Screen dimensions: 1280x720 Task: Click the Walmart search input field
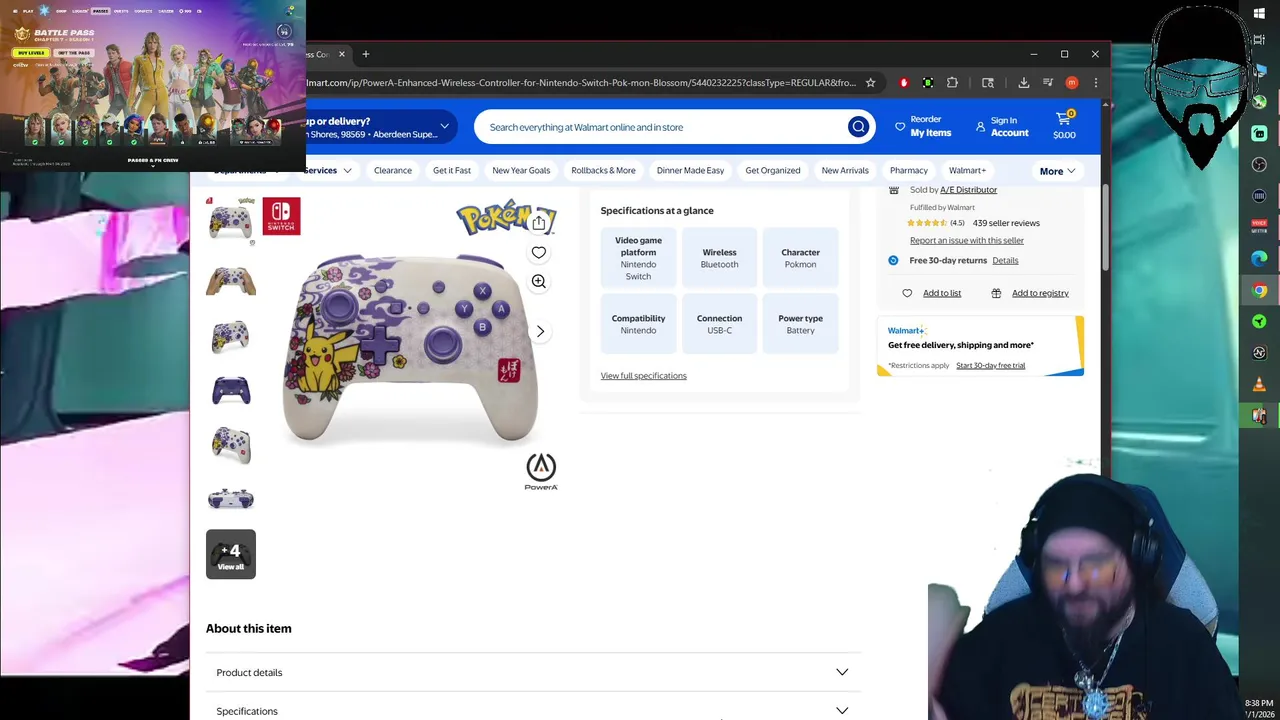(x=660, y=127)
